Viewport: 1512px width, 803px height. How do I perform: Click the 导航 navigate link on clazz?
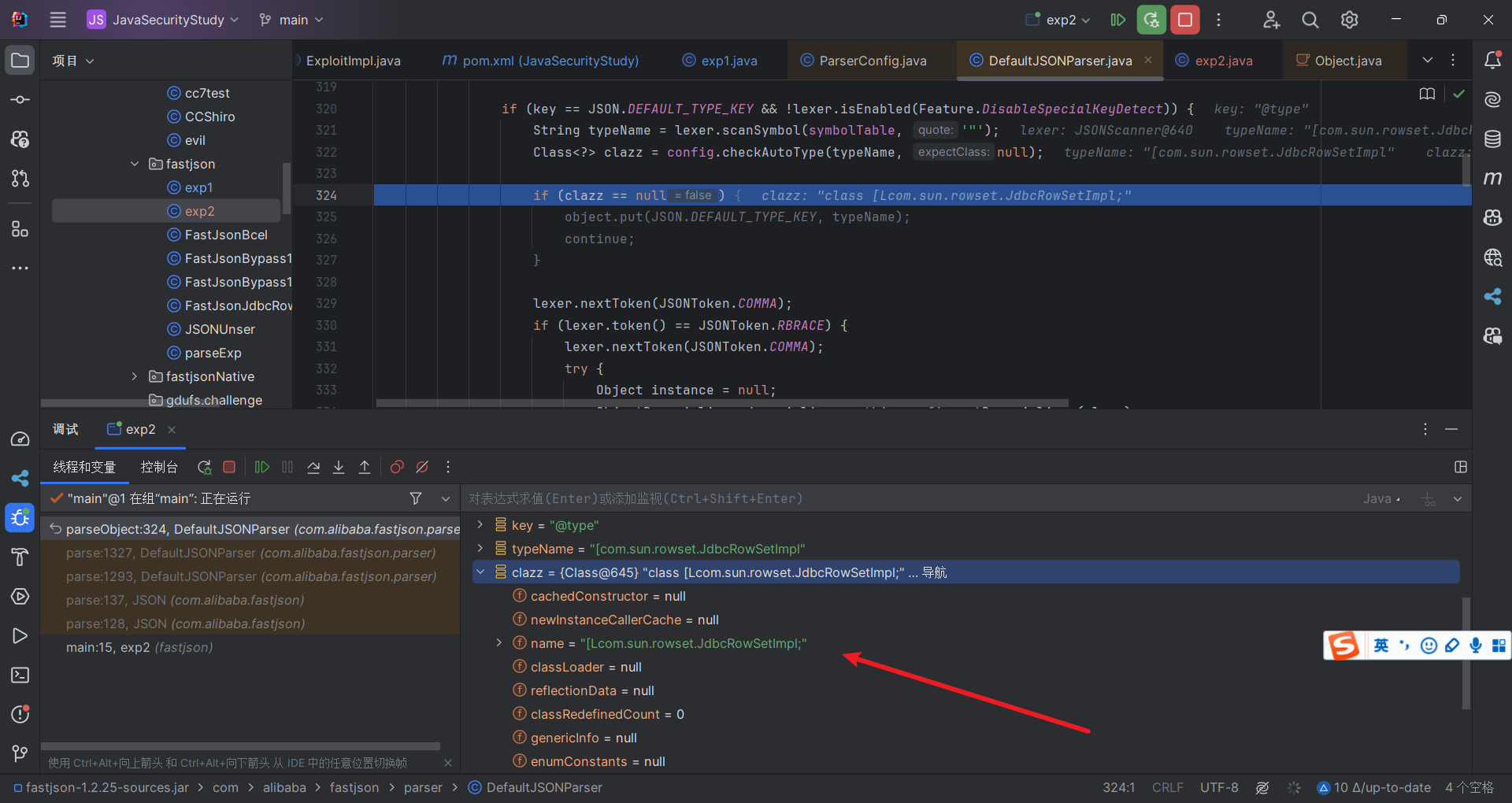point(935,572)
